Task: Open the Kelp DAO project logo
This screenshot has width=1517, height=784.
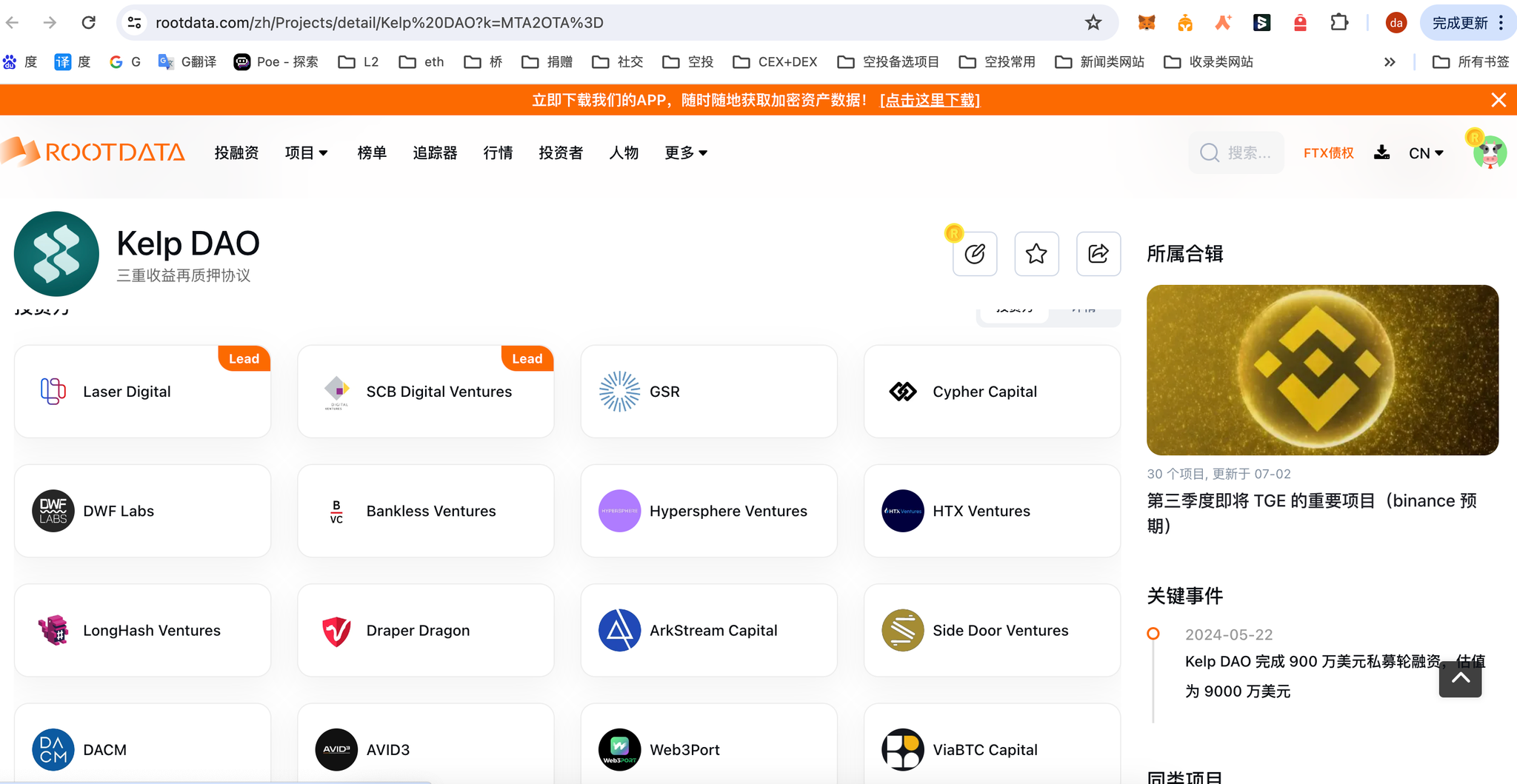Action: tap(56, 254)
